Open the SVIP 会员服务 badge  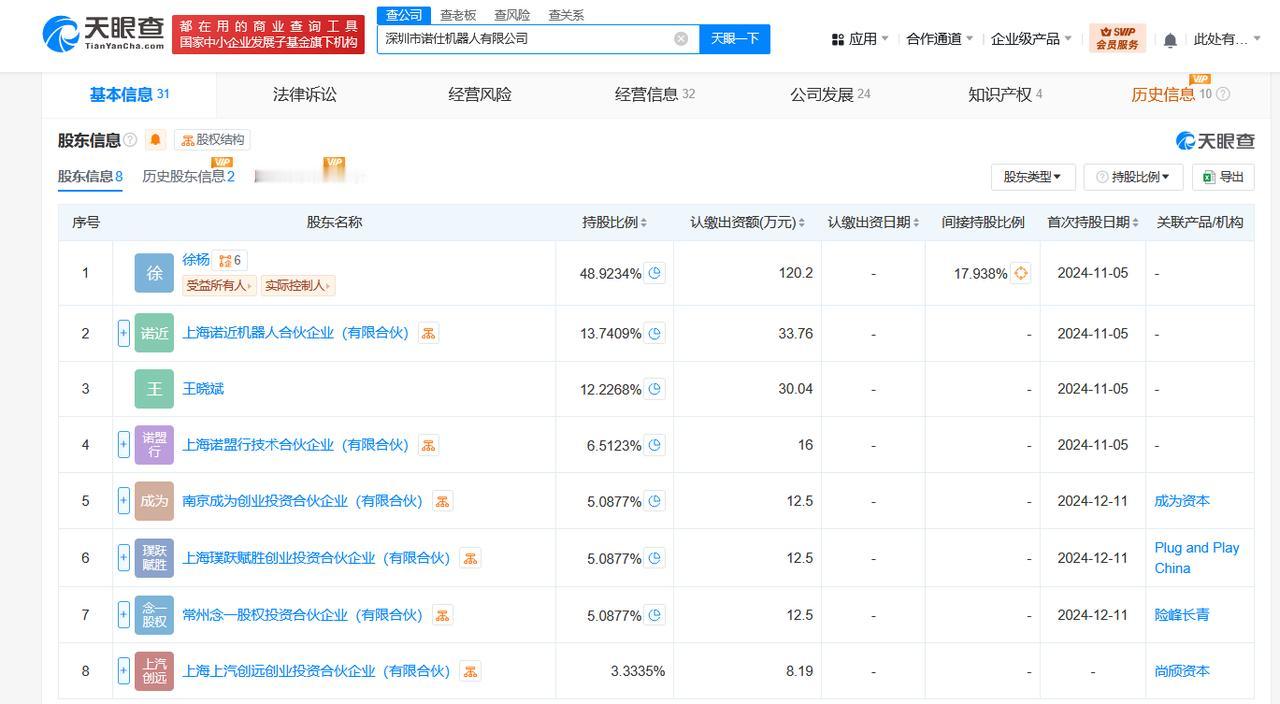tap(1117, 39)
